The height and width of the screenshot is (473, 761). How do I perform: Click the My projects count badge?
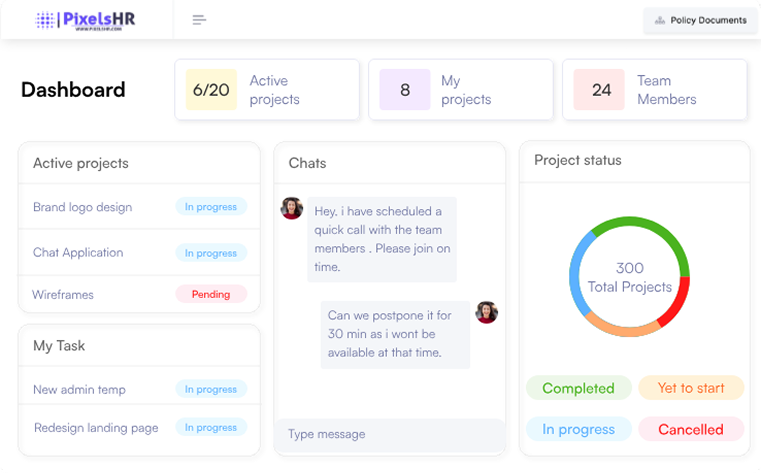(x=405, y=90)
